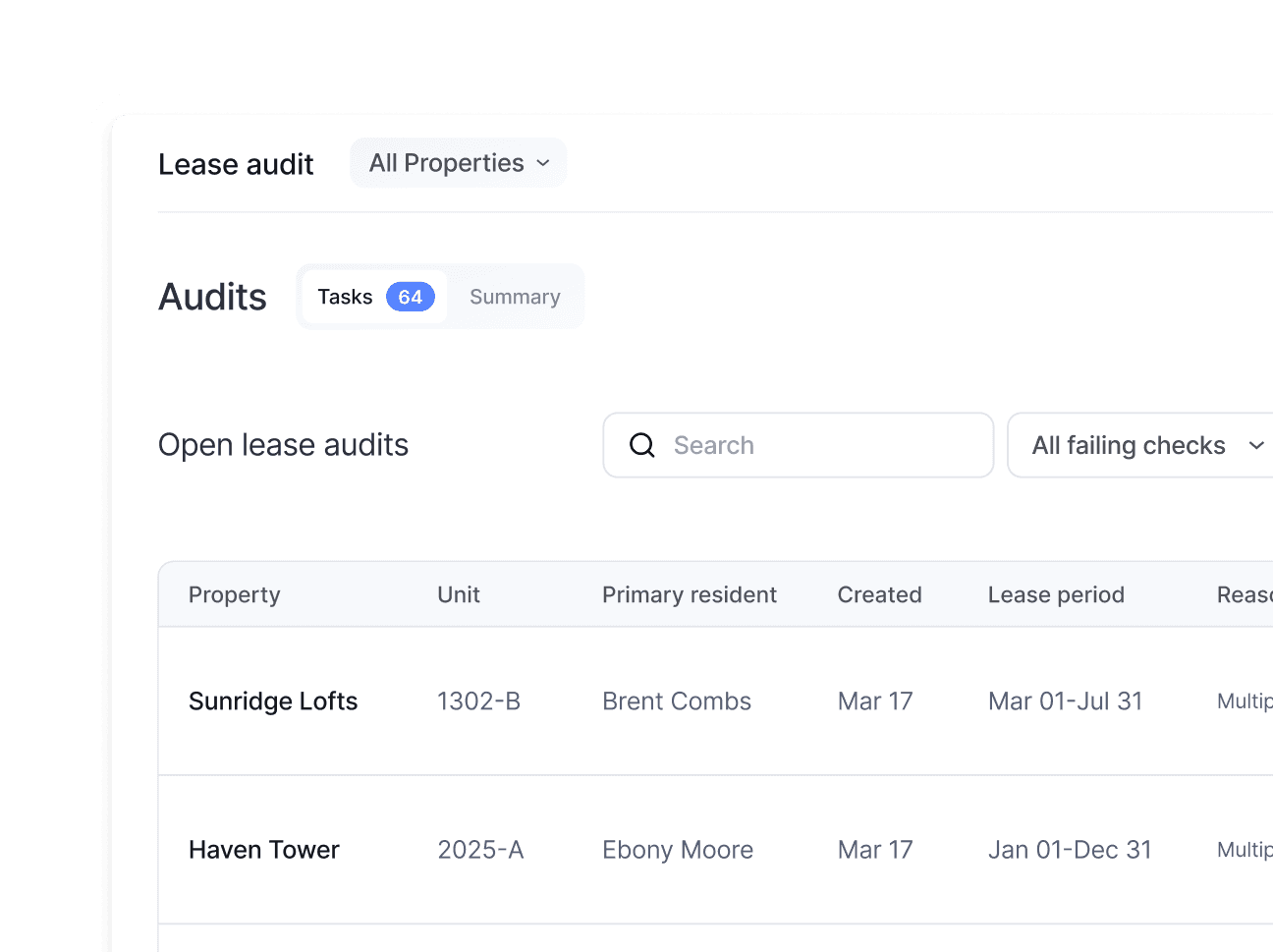Switch to the Summary tab
1273x952 pixels.
515,296
